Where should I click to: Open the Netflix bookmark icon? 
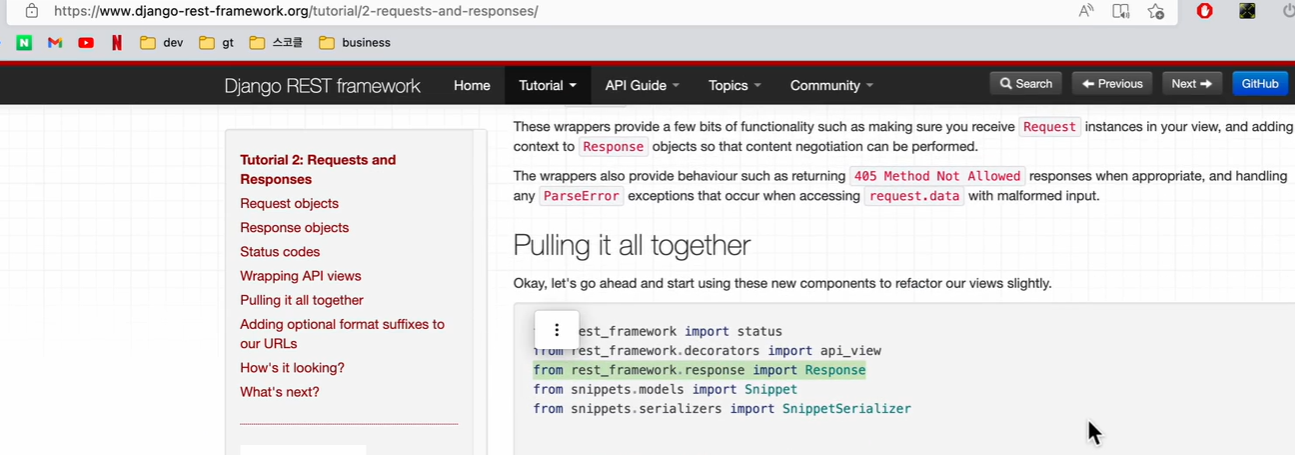click(117, 43)
